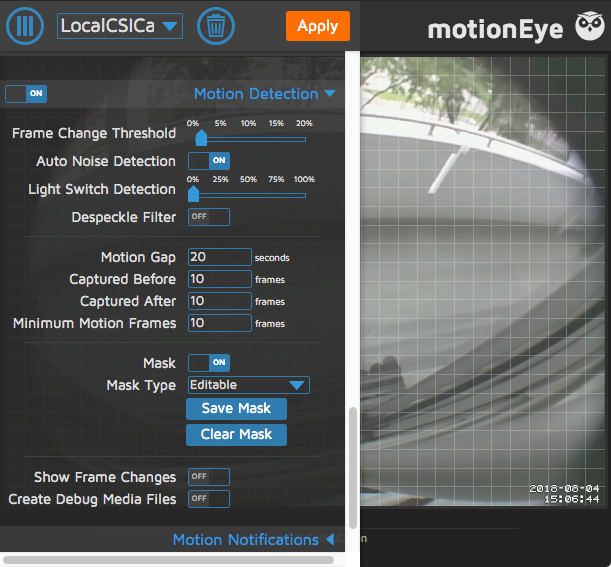The image size is (611, 567).
Task: Turn off the Mask switch
Action: (x=209, y=363)
